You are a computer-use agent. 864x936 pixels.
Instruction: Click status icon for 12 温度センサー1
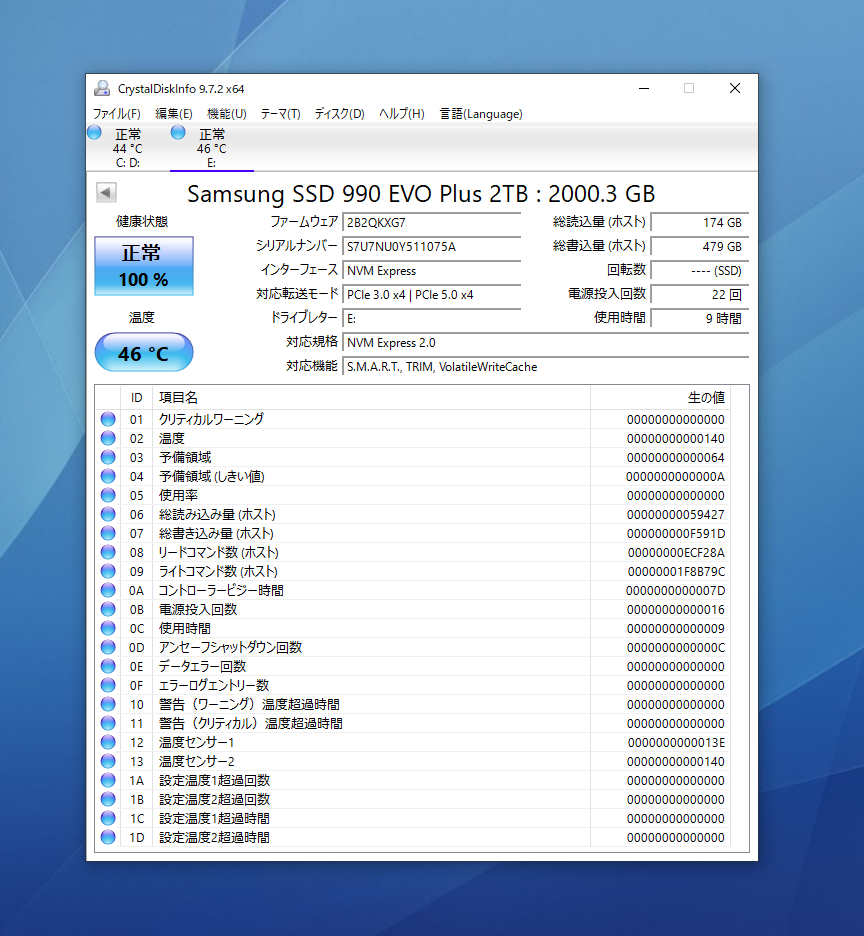click(x=108, y=742)
